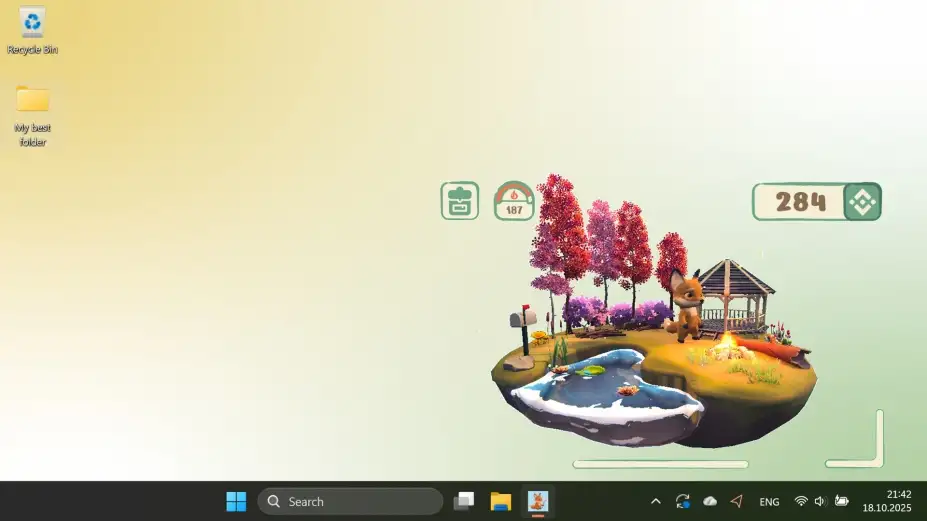Click the taskbar Search box

(x=350, y=501)
